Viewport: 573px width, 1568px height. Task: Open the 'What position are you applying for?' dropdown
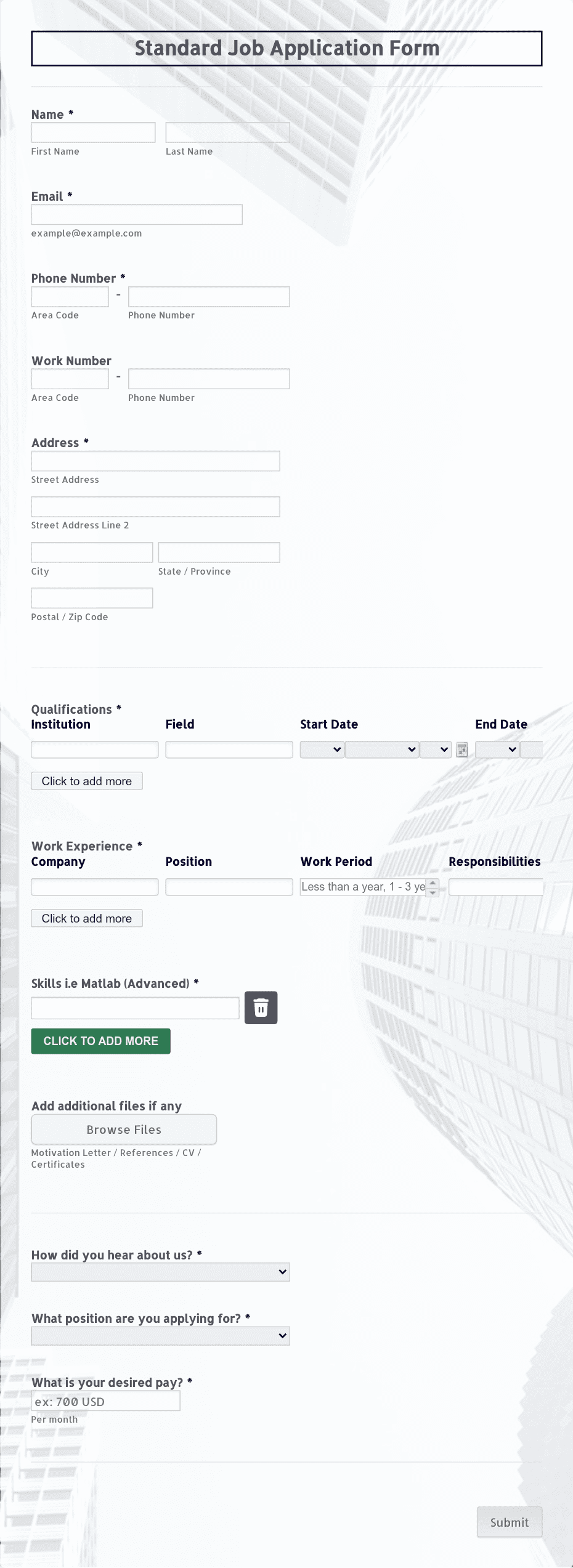(x=160, y=1336)
